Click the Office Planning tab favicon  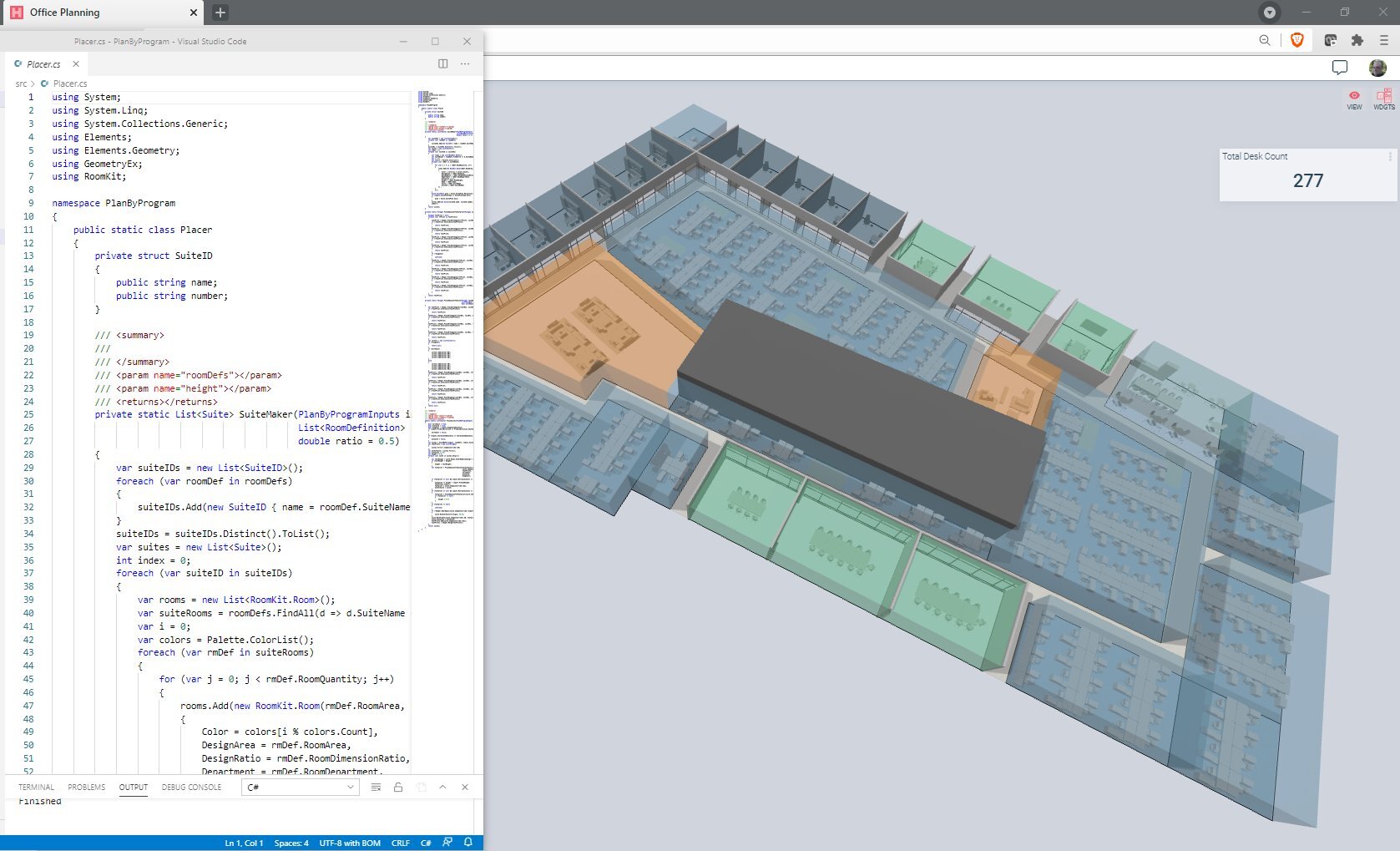coord(17,13)
